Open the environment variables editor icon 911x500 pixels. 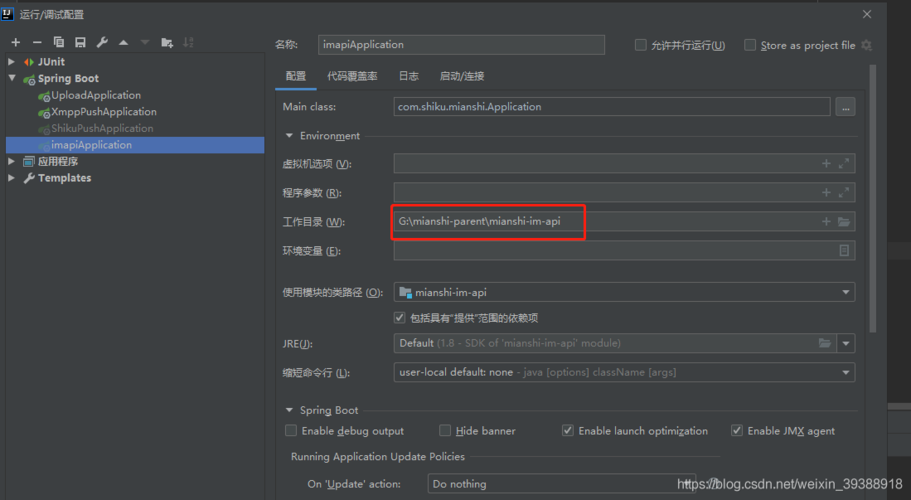click(x=844, y=250)
